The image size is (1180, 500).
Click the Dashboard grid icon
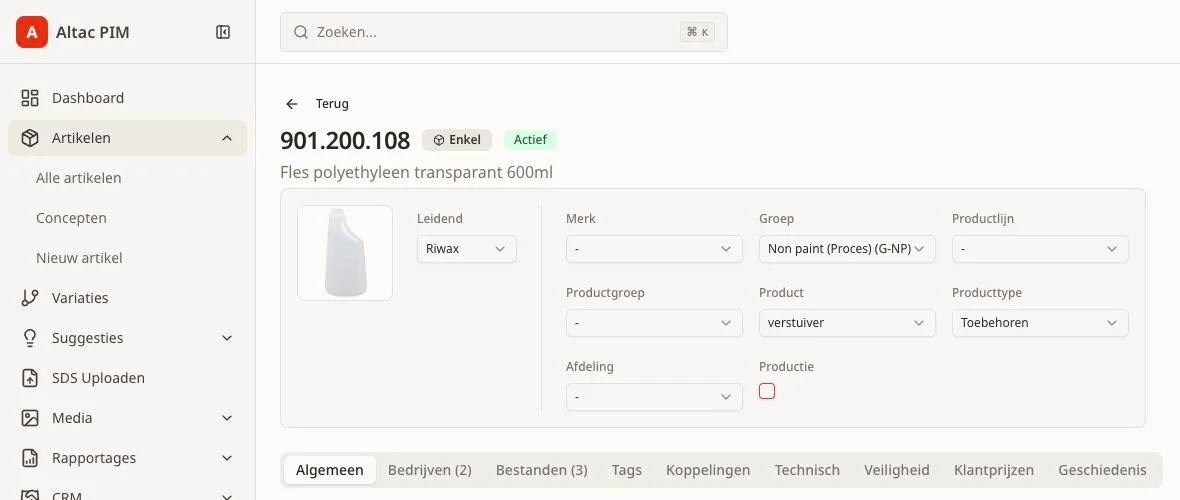[x=30, y=98]
